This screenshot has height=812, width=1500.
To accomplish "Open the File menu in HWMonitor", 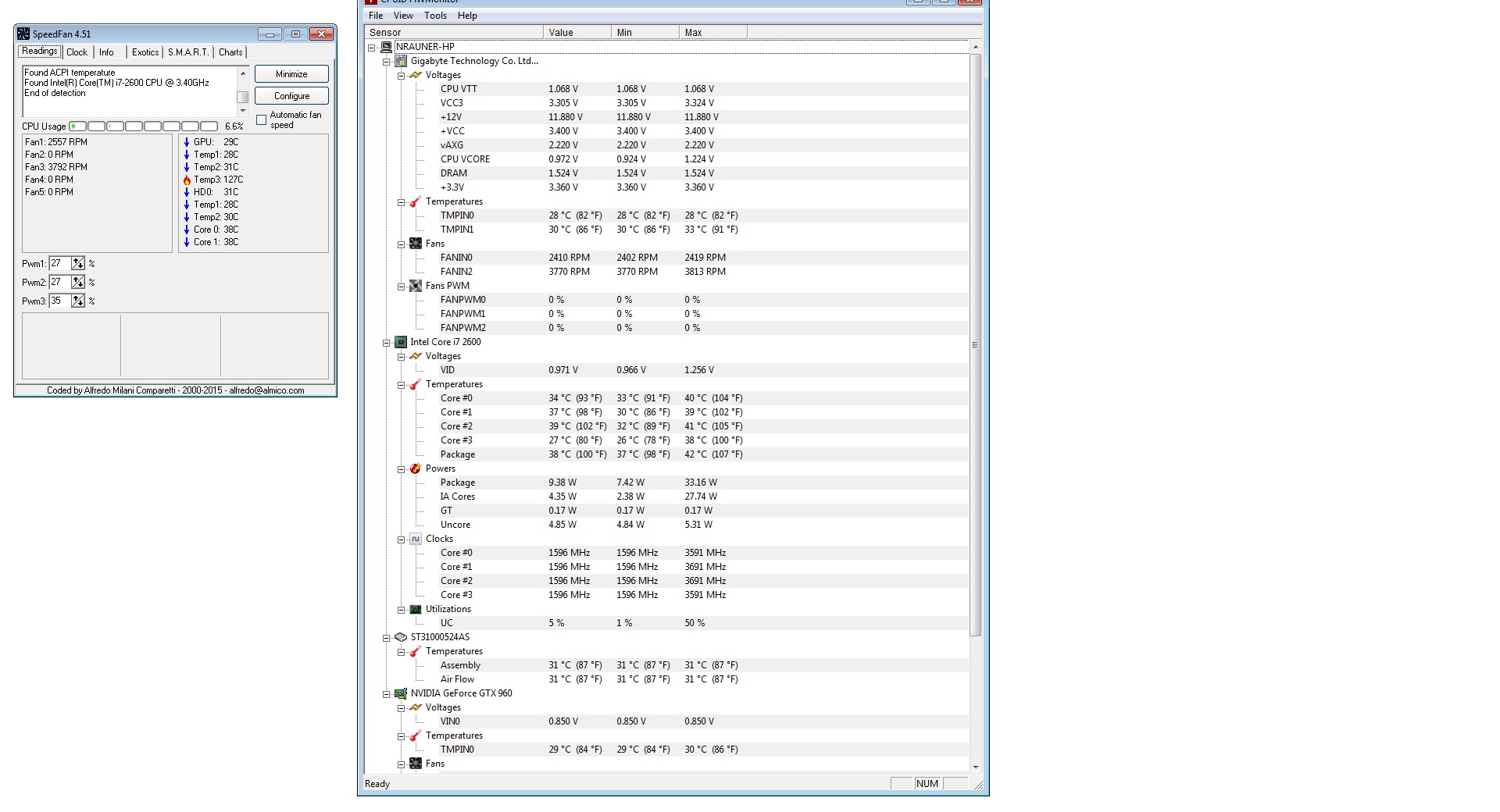I will [x=376, y=16].
